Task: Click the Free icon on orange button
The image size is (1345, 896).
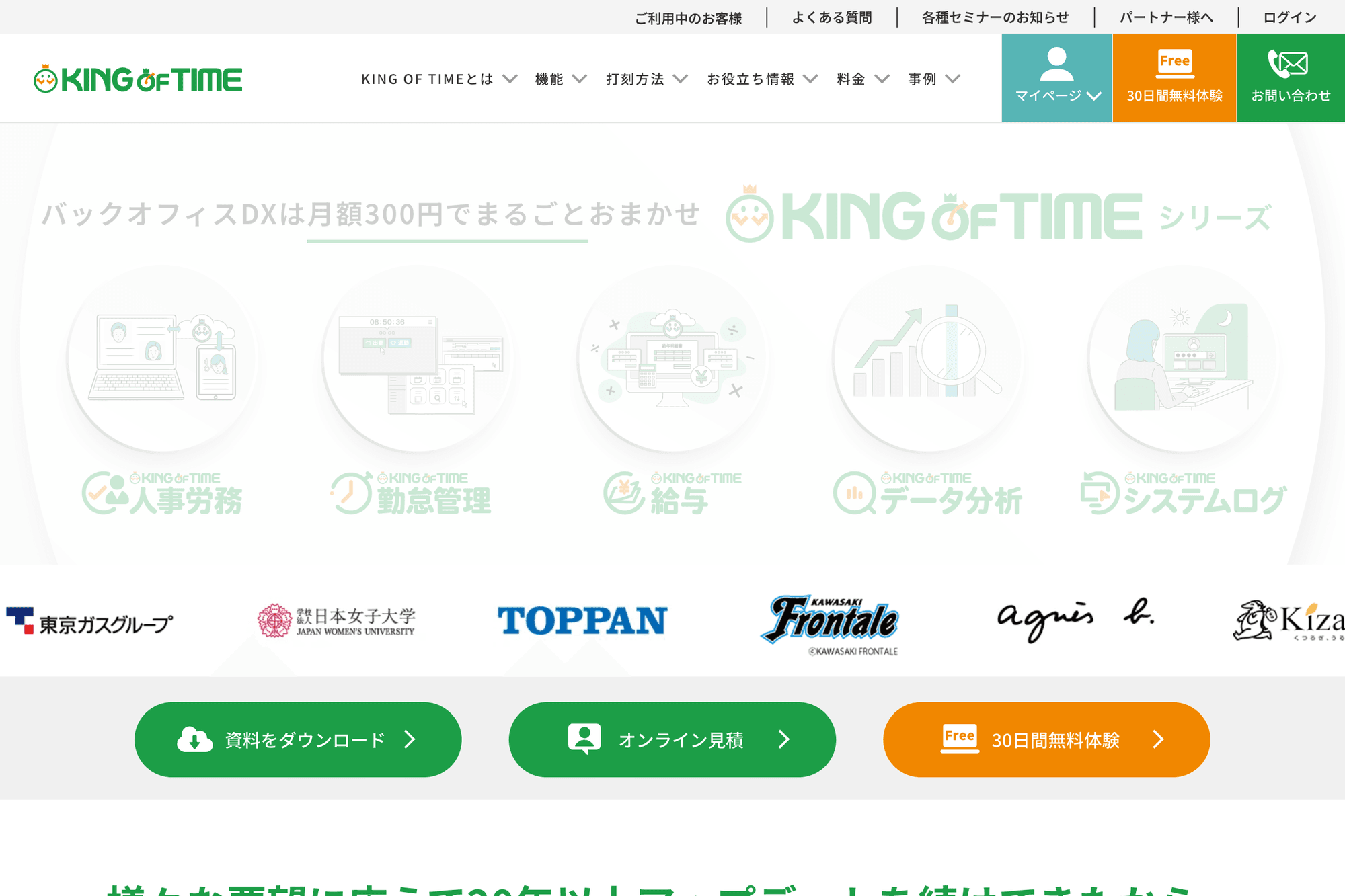Action: tap(960, 739)
